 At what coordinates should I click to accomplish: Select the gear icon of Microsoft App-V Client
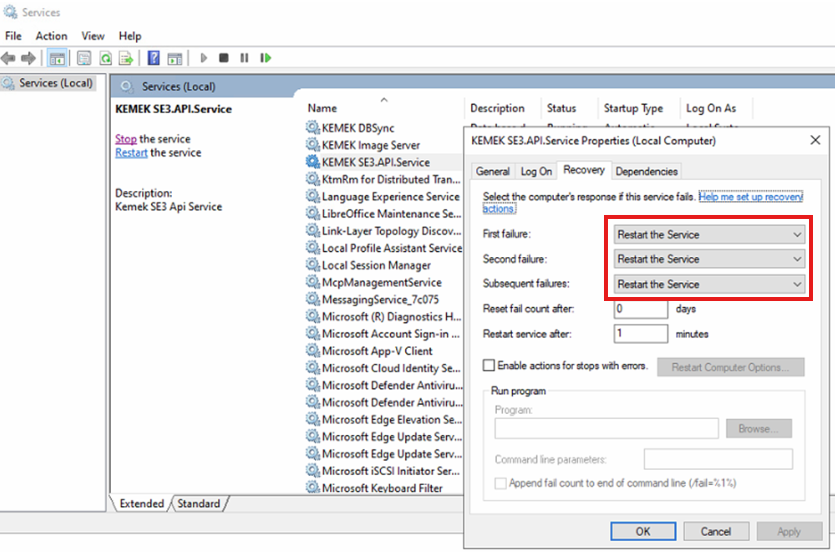point(313,351)
